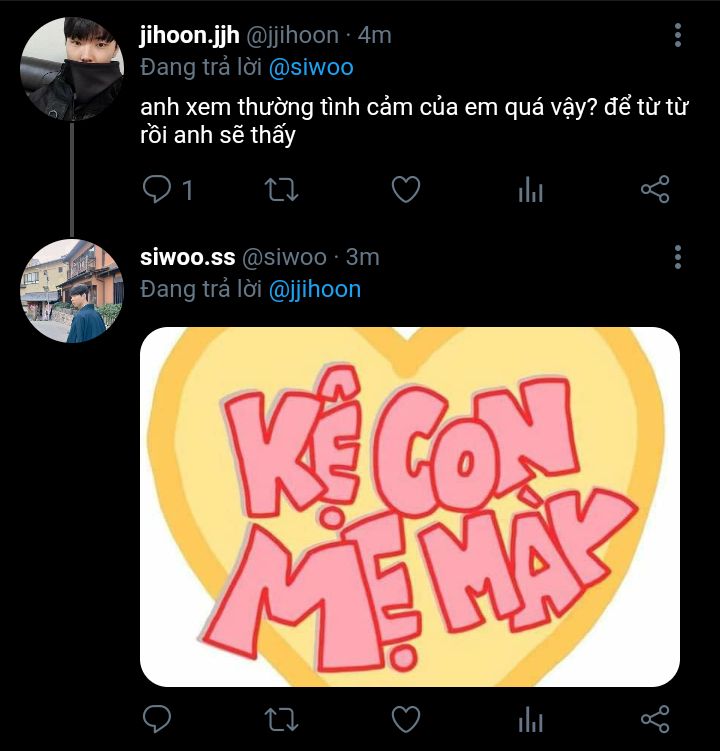Open the more options menu on siwoo.ss's tweet
The image size is (720, 751).
pos(677,257)
